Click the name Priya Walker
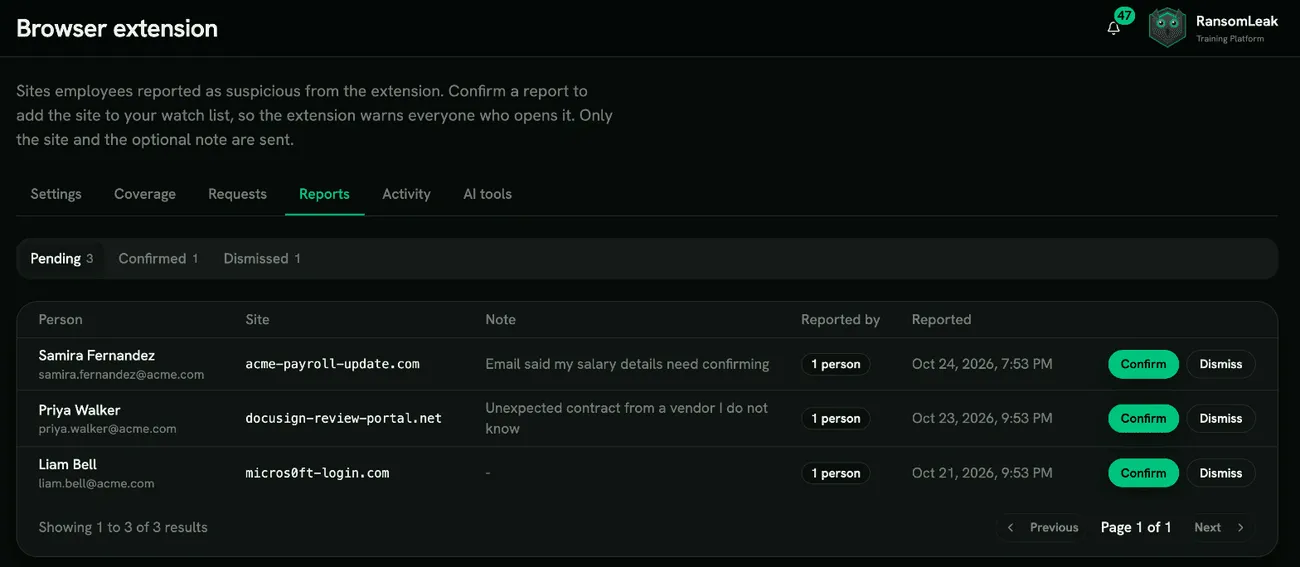1300x567 pixels. 79,410
